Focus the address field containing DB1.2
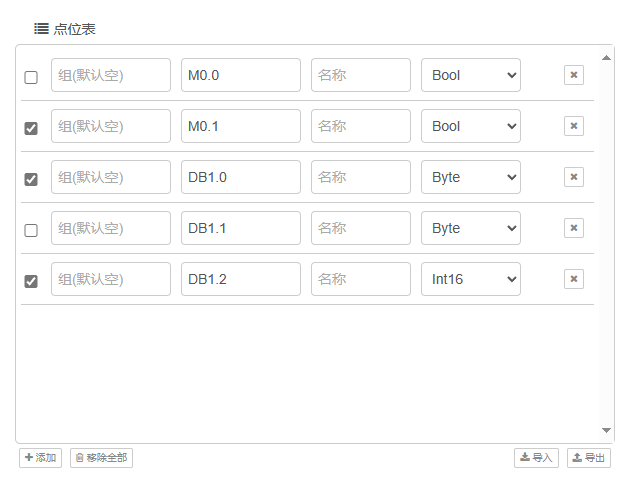The width and height of the screenshot is (630, 489). 240,279
